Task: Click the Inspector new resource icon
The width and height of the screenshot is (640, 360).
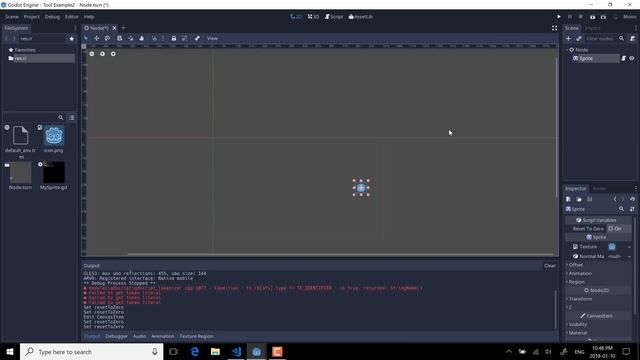Action: click(568, 199)
